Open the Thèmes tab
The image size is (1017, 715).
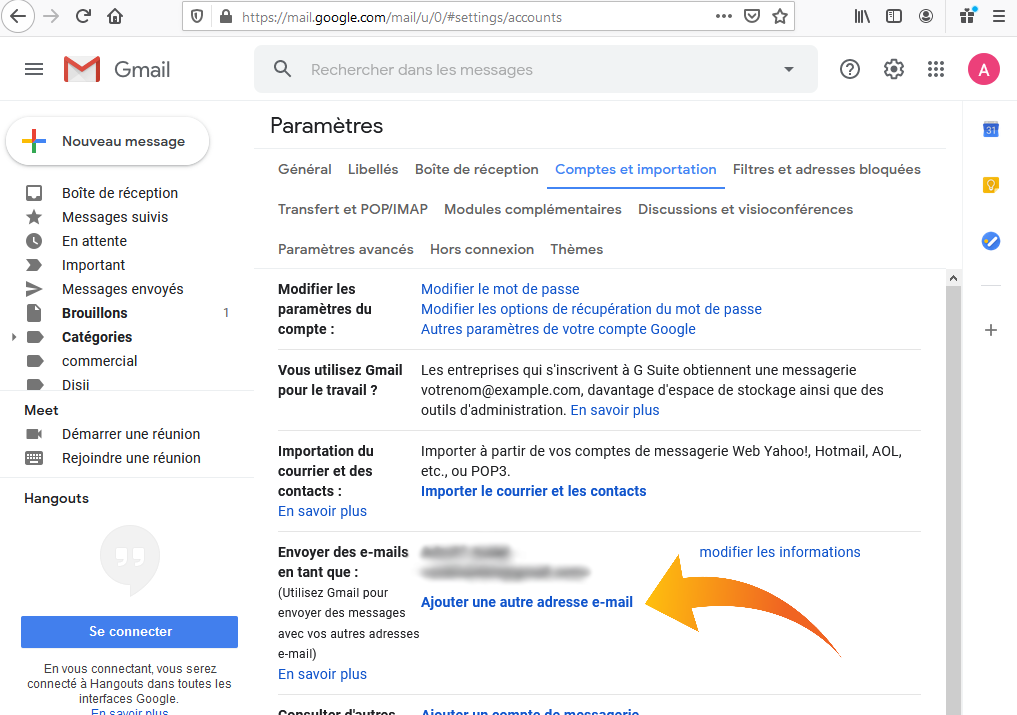tap(577, 249)
